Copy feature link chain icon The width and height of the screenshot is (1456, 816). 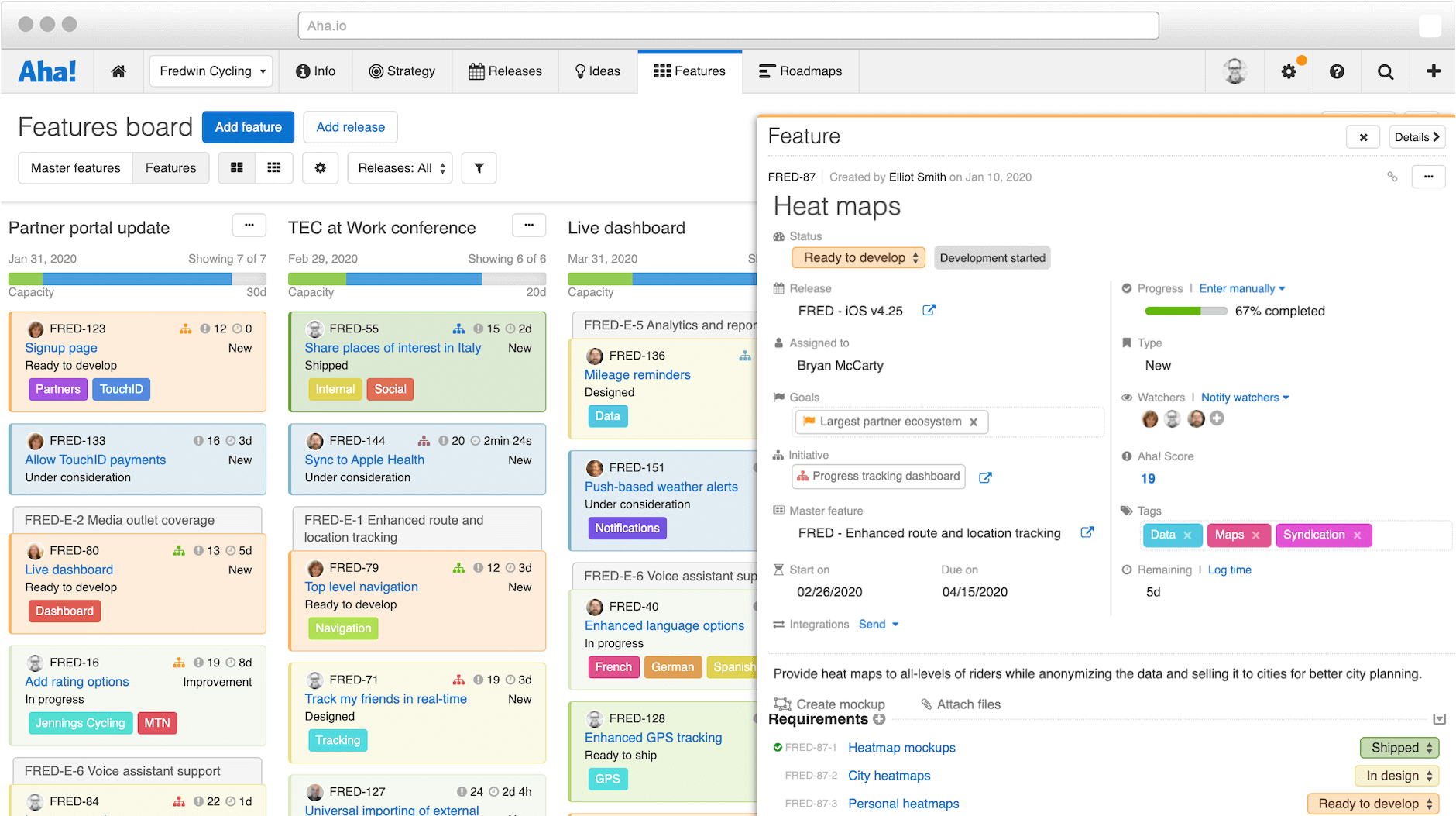pyautogui.click(x=1392, y=177)
